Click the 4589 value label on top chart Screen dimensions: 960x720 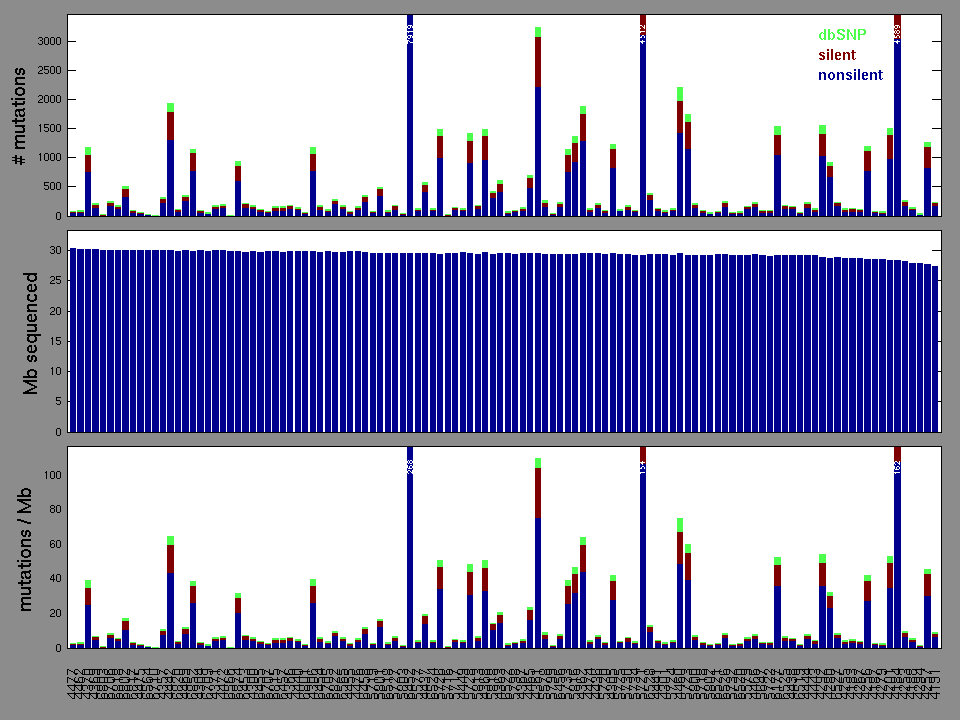pyautogui.click(x=898, y=34)
